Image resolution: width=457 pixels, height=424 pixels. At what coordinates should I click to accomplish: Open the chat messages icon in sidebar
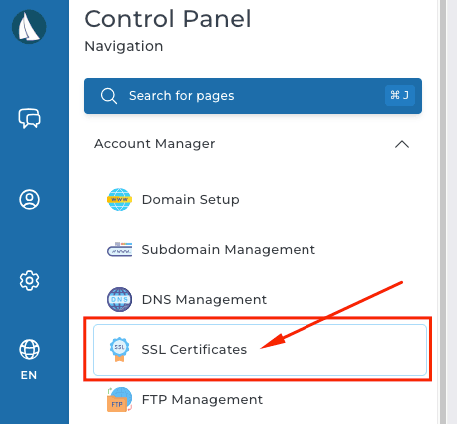click(29, 118)
